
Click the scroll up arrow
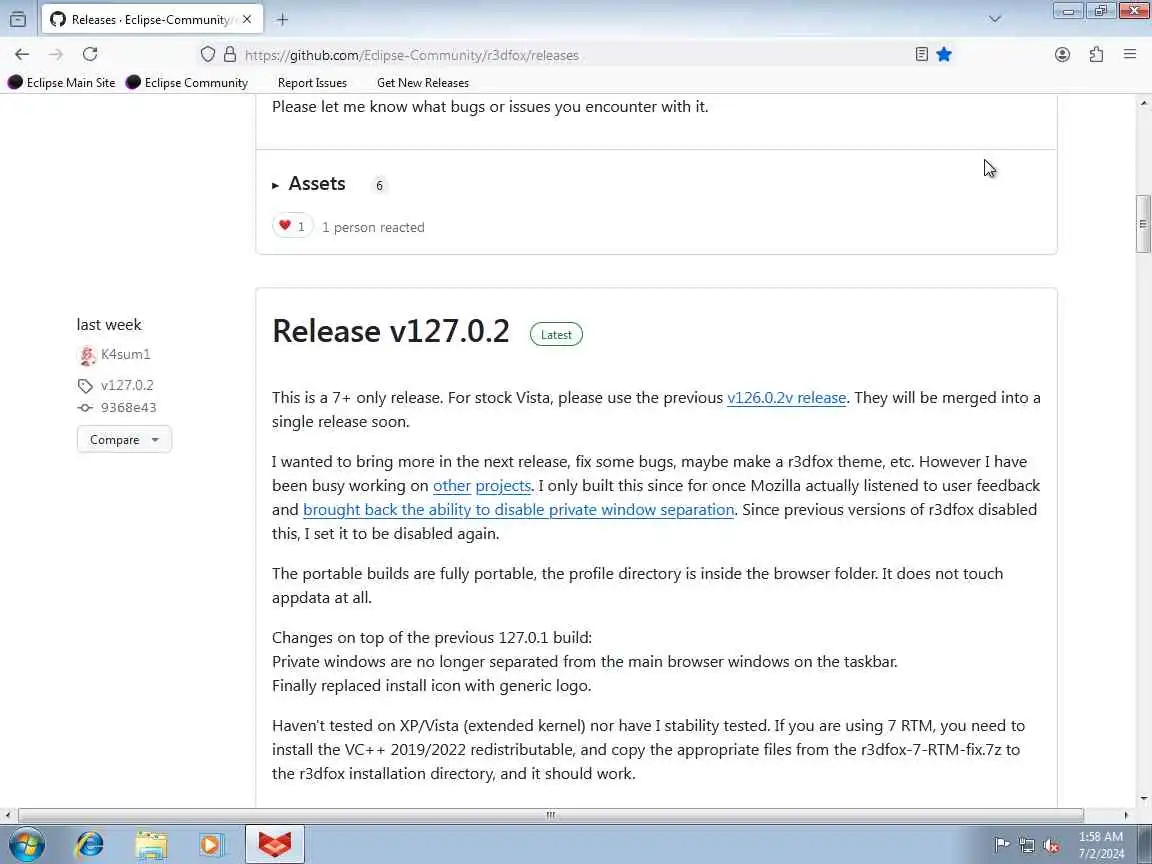pyautogui.click(x=1143, y=104)
